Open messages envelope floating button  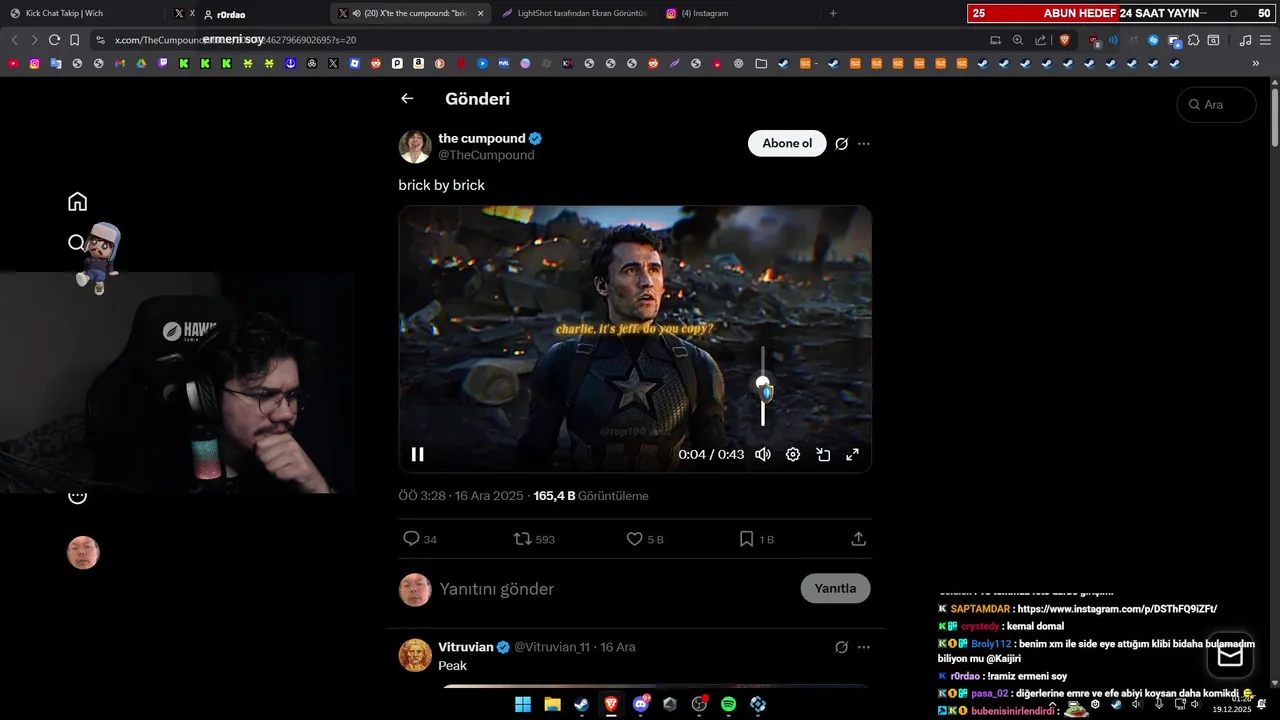click(x=1230, y=656)
